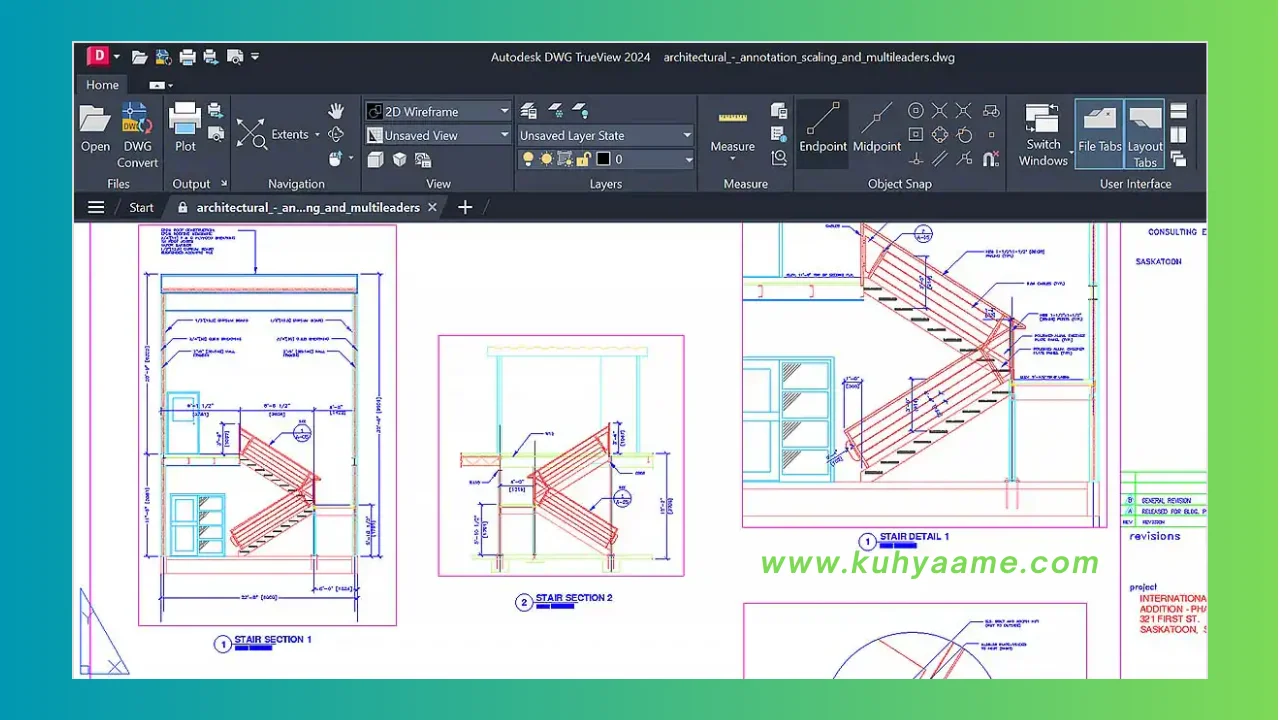Viewport: 1280px width, 720px height.
Task: Click the object properties list icon
Action: [x=779, y=110]
